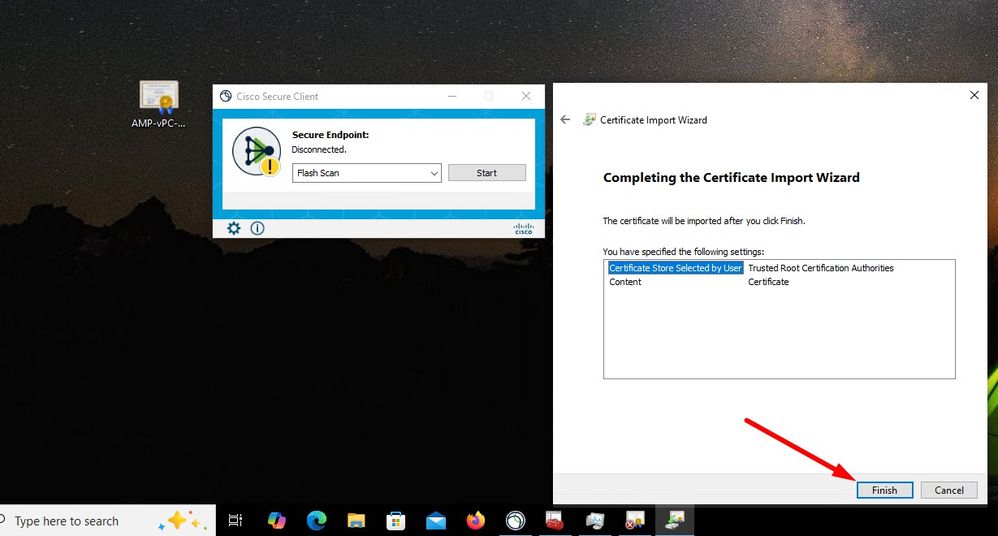This screenshot has height=536, width=998.
Task: Select 'Trusted Root Certification Authorities' value
Action: click(x=820, y=268)
